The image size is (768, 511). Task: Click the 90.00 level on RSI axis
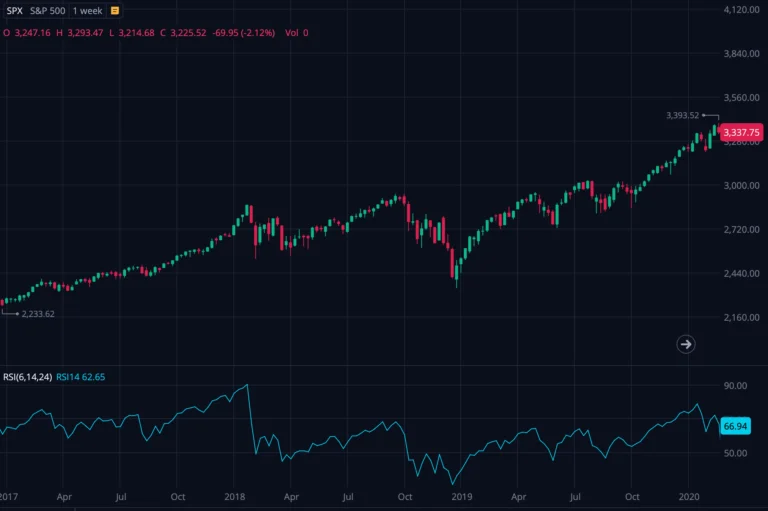(x=735, y=385)
